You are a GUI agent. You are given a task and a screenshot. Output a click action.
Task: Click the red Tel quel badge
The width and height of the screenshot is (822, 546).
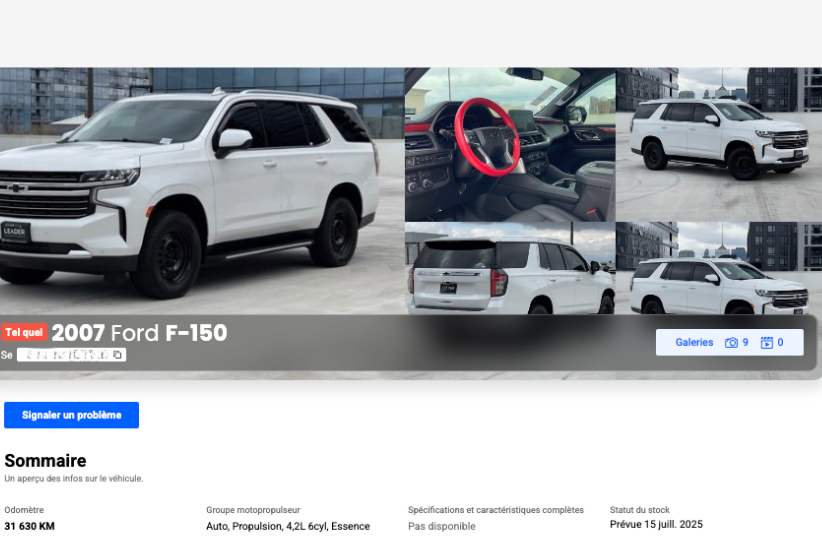tap(24, 332)
